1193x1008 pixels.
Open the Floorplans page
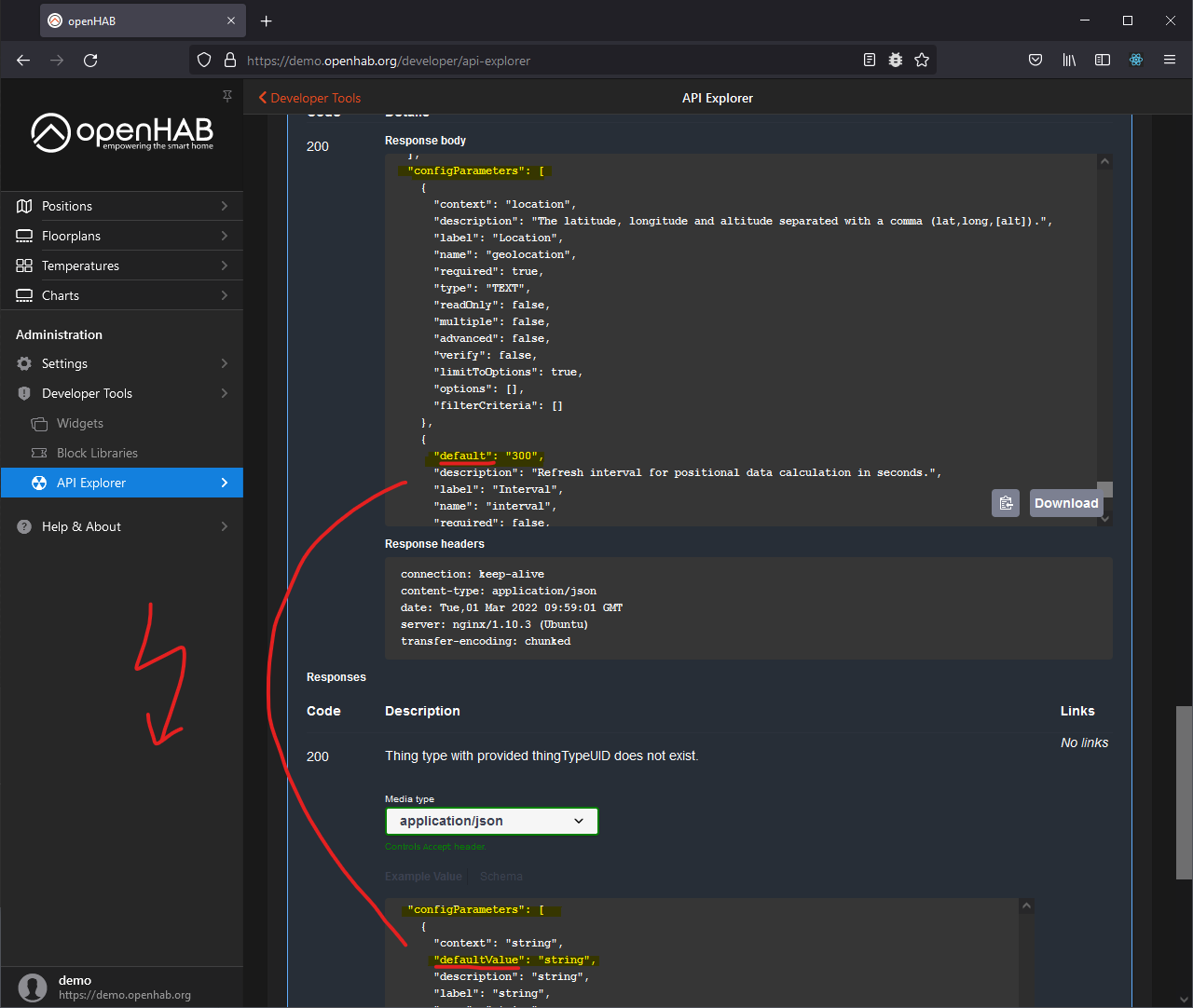tap(122, 236)
